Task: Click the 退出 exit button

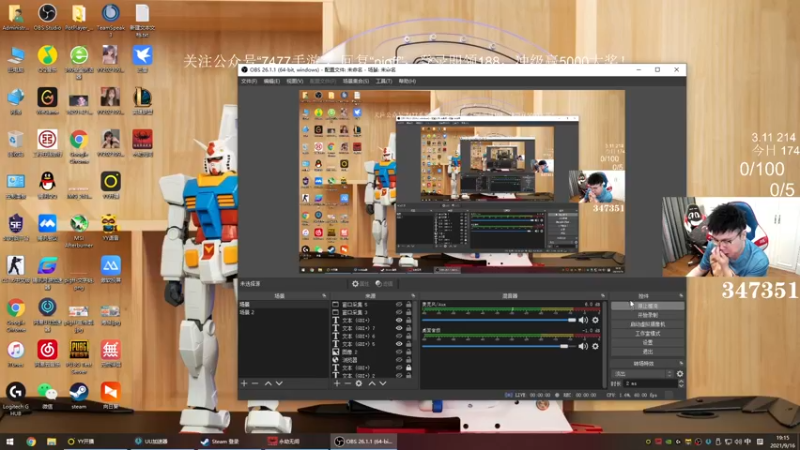Action: (647, 352)
